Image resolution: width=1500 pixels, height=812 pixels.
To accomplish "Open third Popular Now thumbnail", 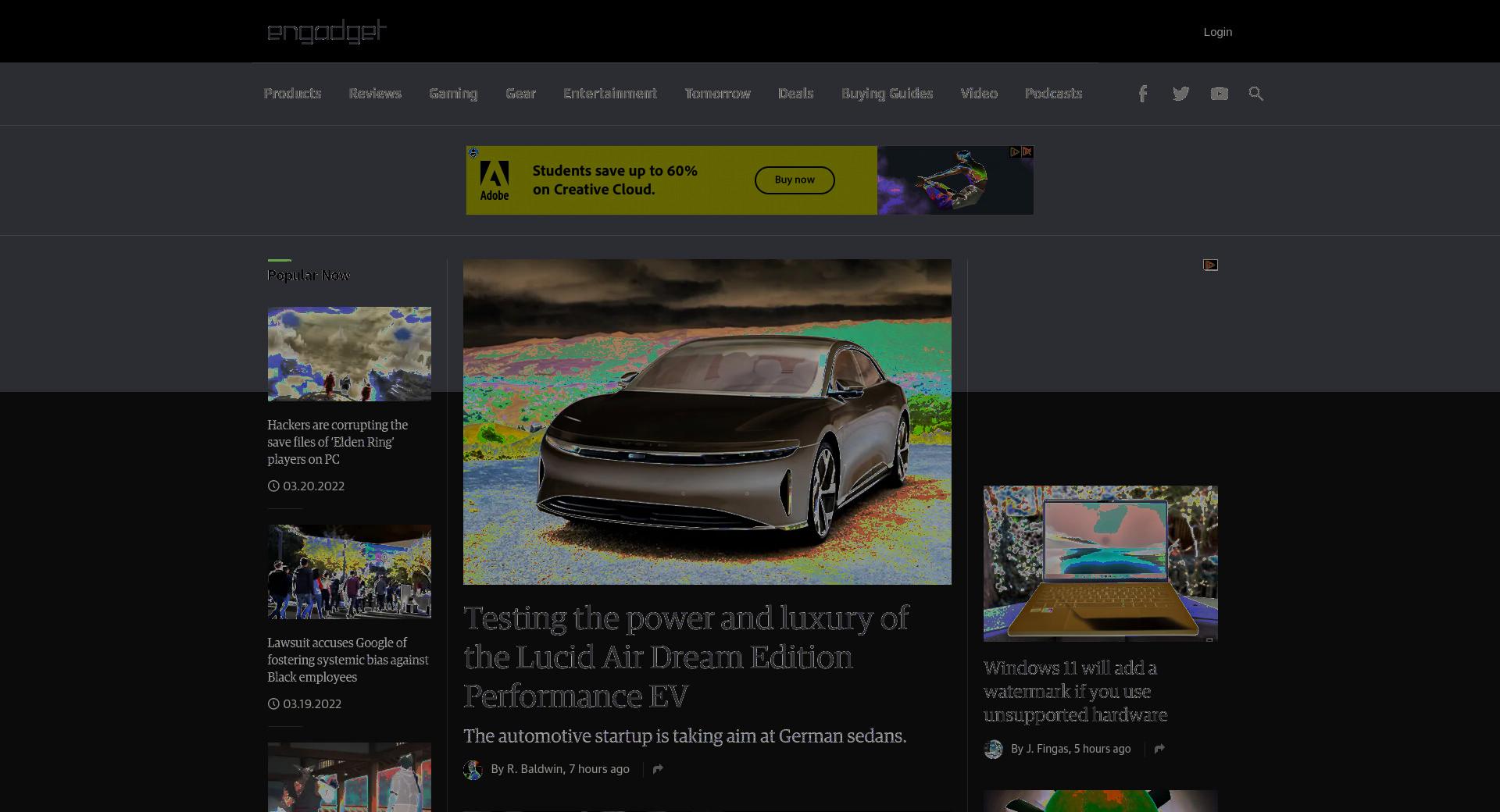I will click(x=349, y=777).
